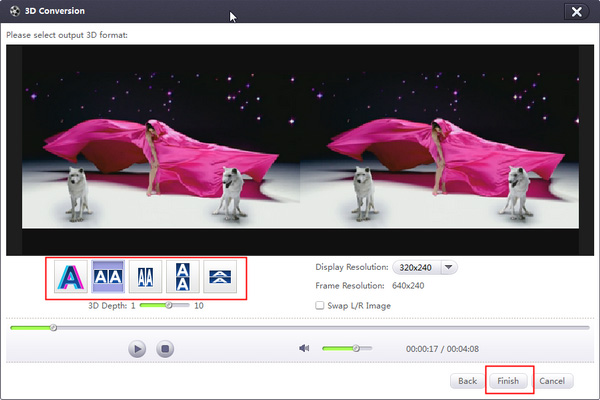The width and height of the screenshot is (600, 400).
Task: Close the 3D Conversion window
Action: [575, 12]
